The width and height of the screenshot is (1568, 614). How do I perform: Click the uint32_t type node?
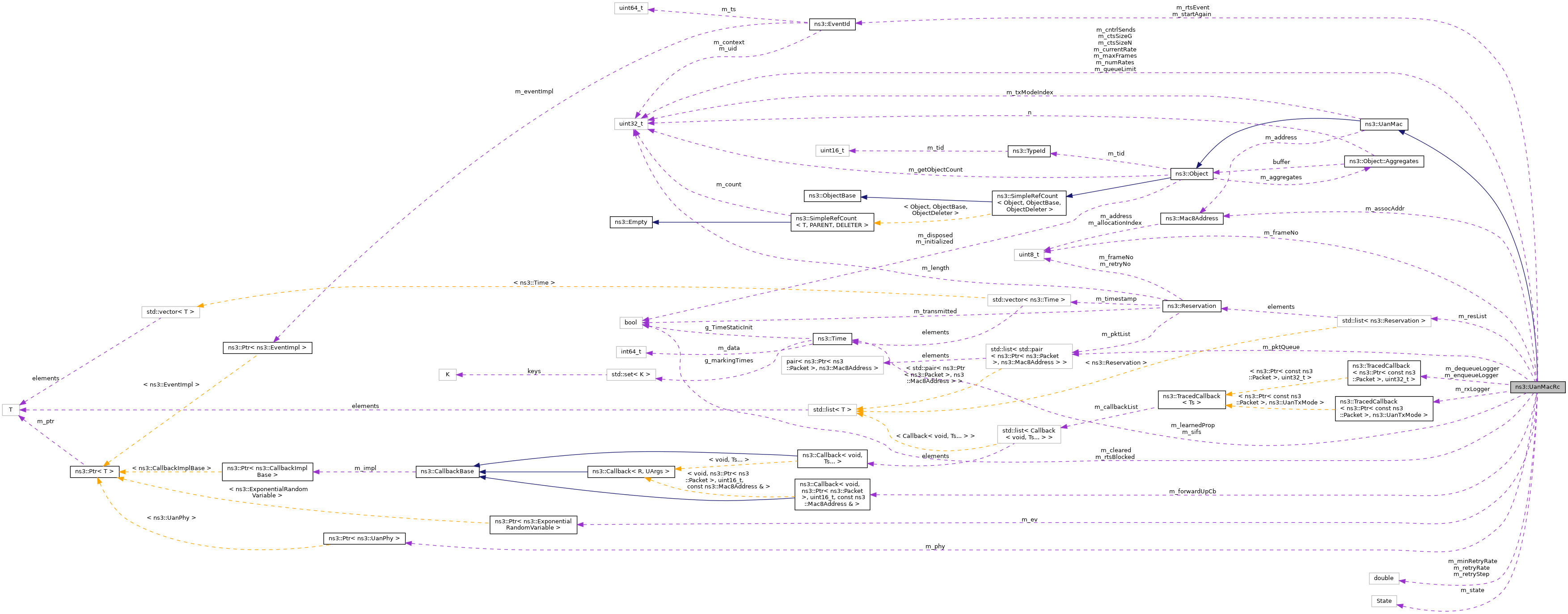click(630, 124)
